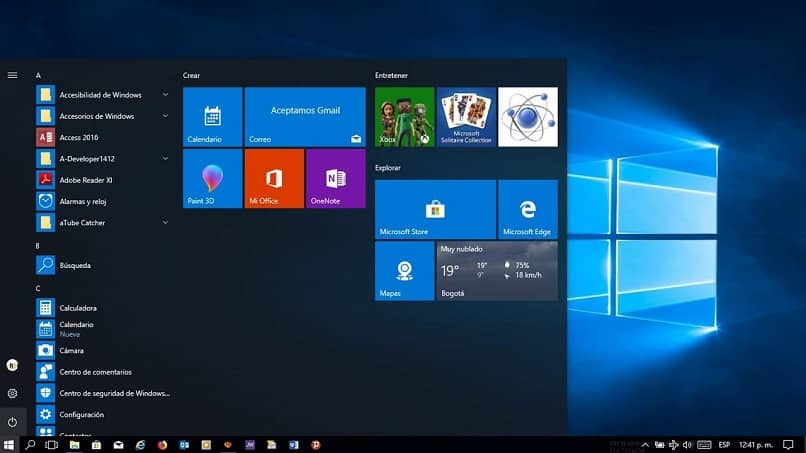Open Centro de comentarios app

coord(103,372)
